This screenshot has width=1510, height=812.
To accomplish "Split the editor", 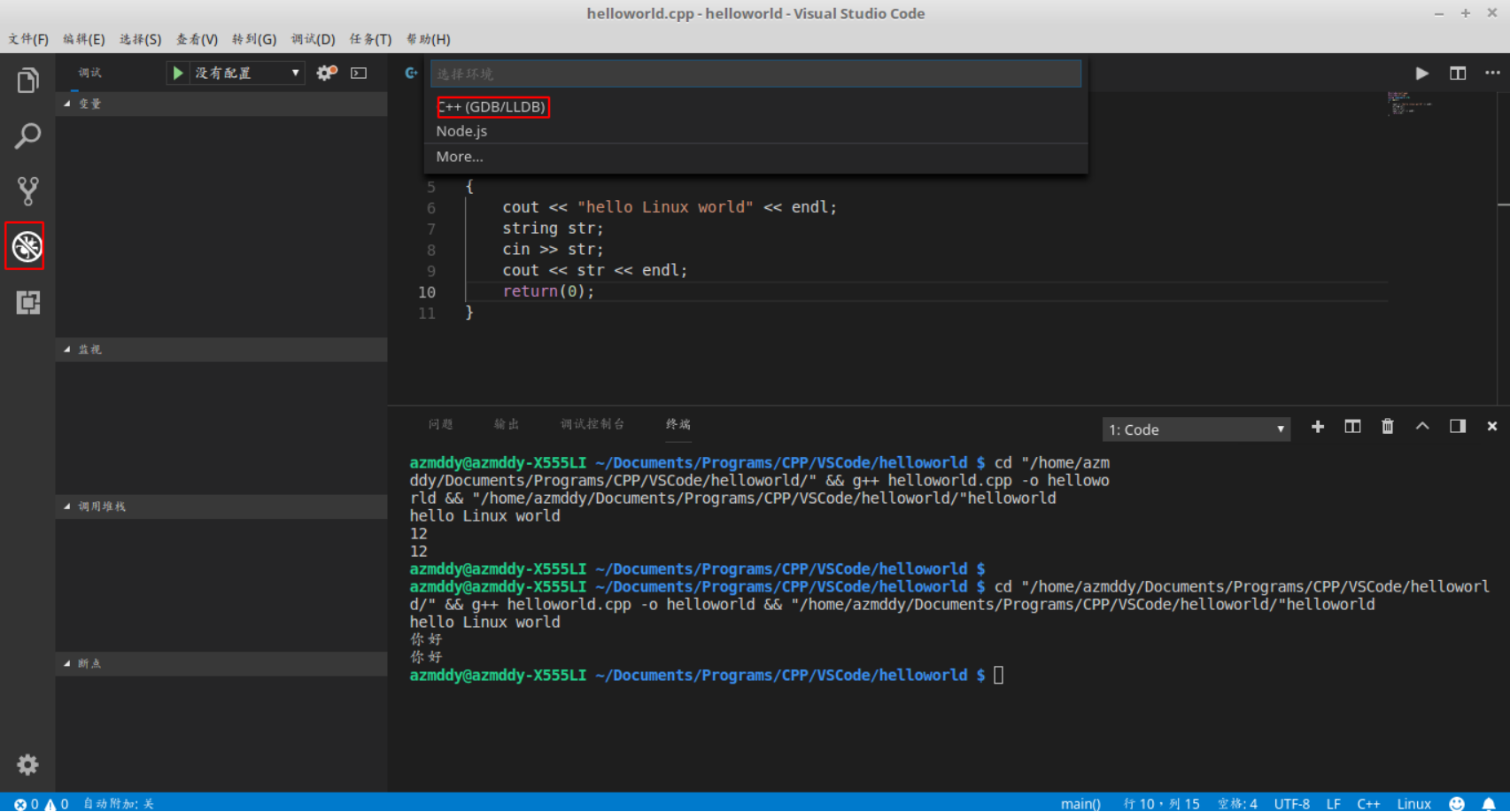I will [1458, 73].
